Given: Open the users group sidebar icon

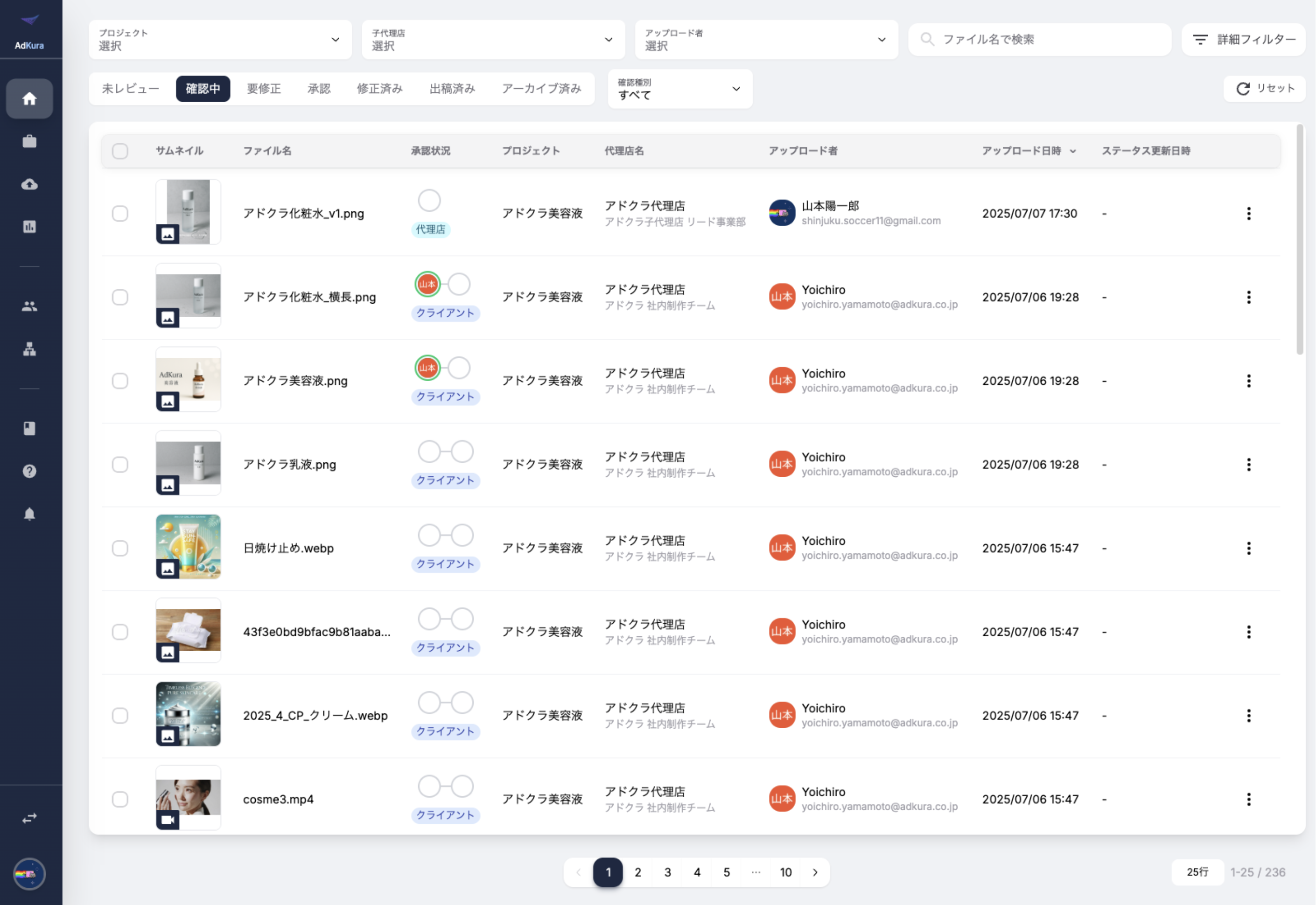Looking at the screenshot, I should [29, 306].
